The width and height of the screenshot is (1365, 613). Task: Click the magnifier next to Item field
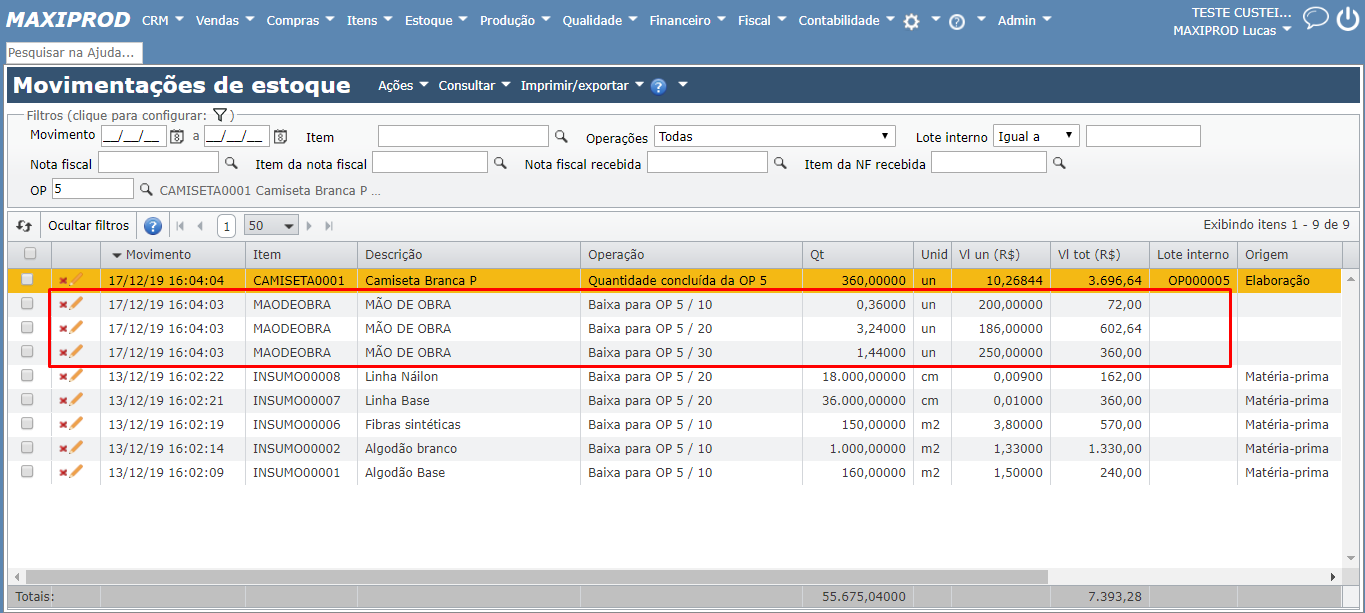pos(561,136)
